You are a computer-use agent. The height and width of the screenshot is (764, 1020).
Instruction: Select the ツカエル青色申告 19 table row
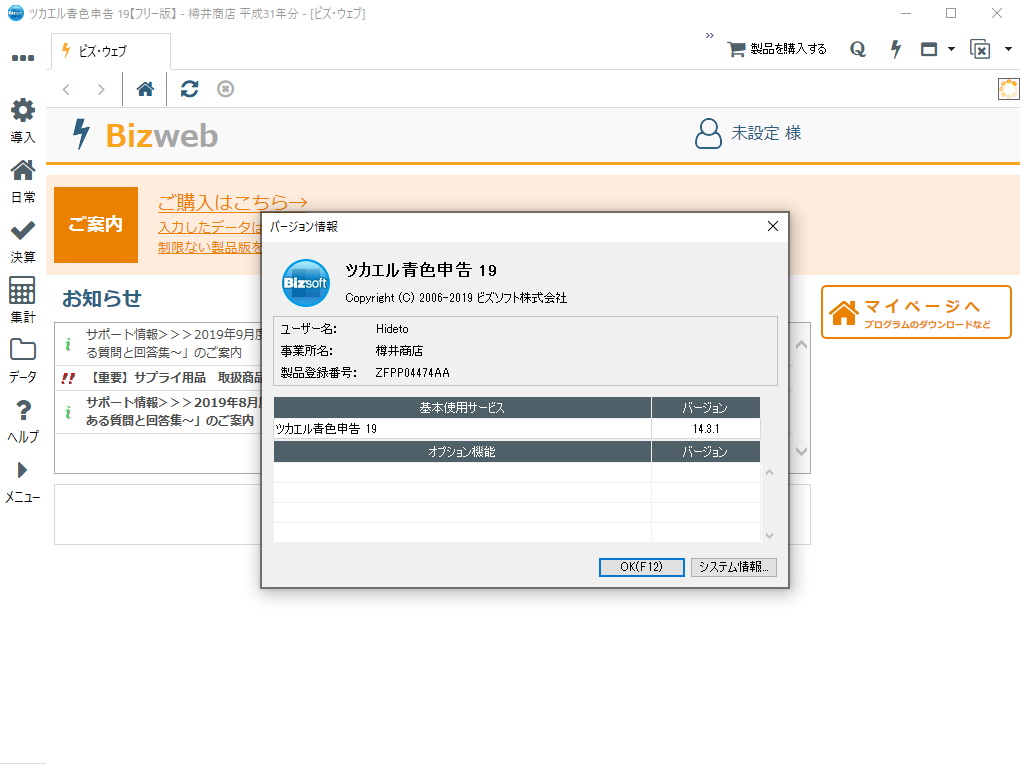tap(517, 429)
